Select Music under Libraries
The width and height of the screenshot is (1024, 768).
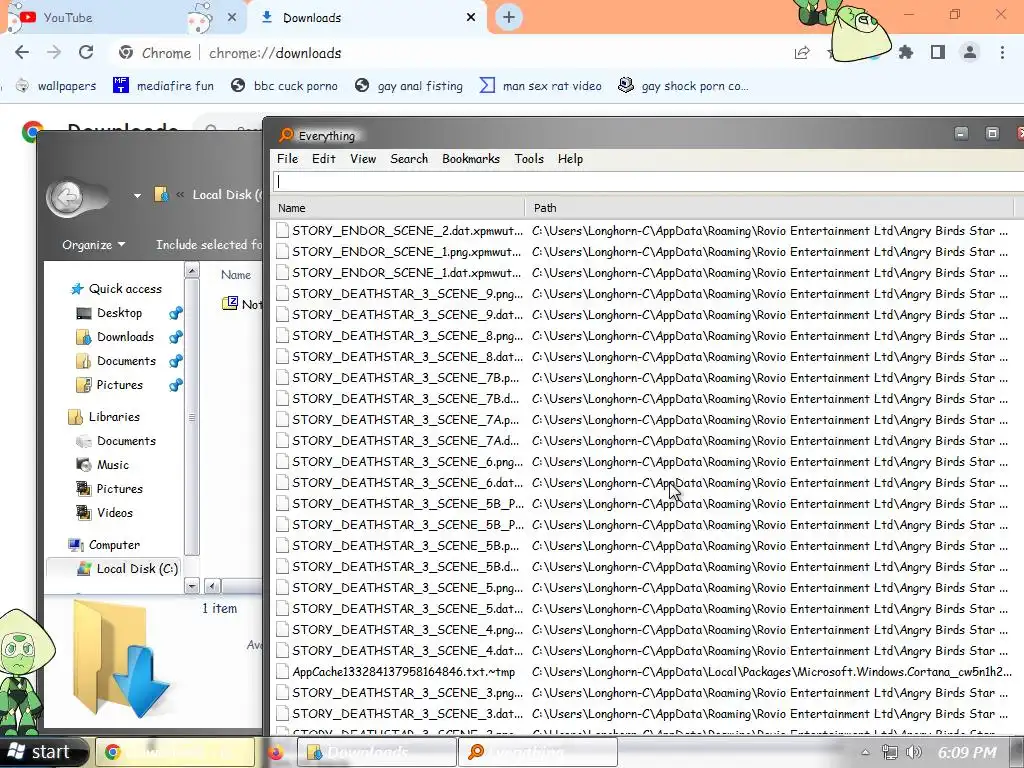pyautogui.click(x=103, y=465)
